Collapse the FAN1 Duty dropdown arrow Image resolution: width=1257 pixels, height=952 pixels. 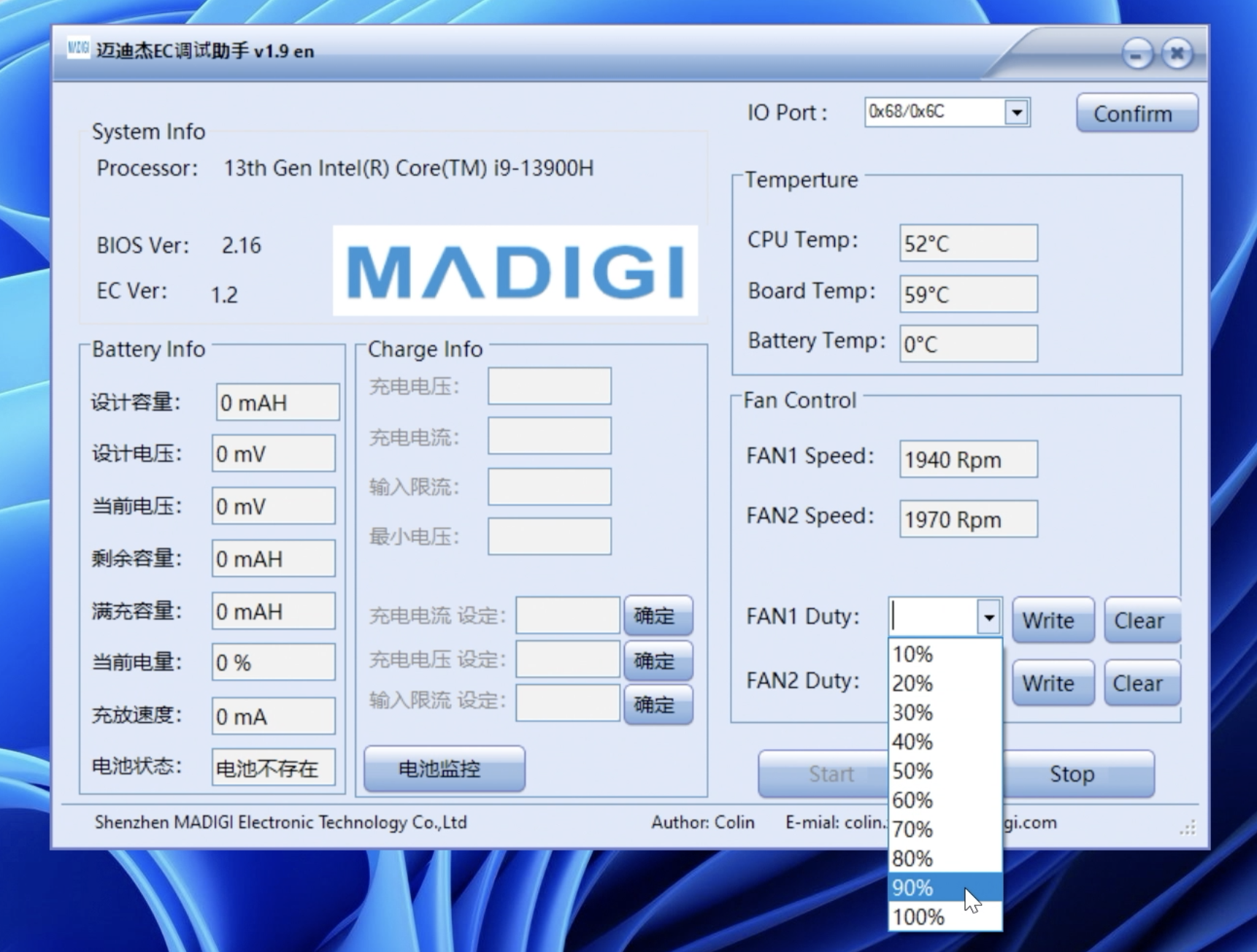[988, 618]
